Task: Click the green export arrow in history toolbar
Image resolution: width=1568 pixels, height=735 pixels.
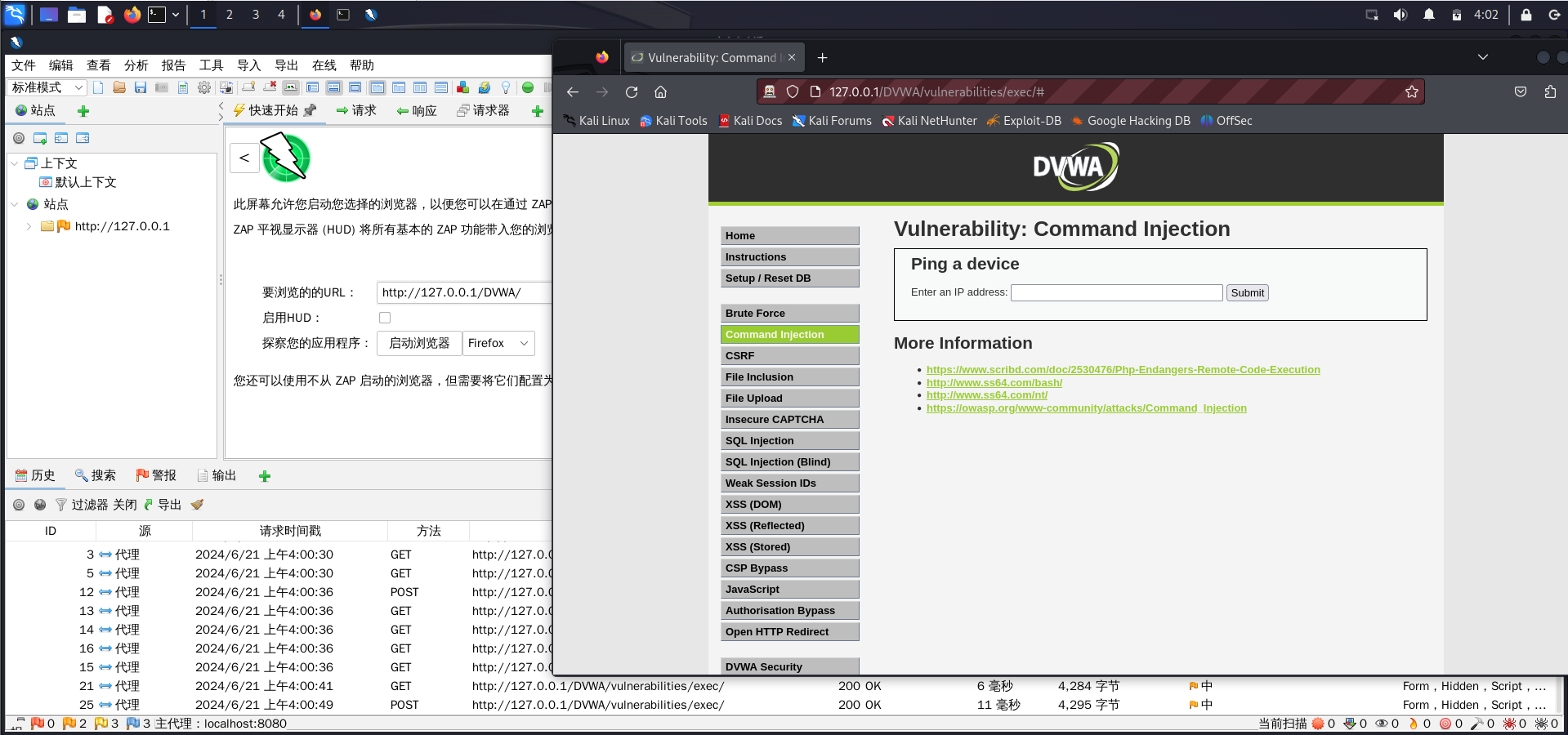Action: point(149,505)
